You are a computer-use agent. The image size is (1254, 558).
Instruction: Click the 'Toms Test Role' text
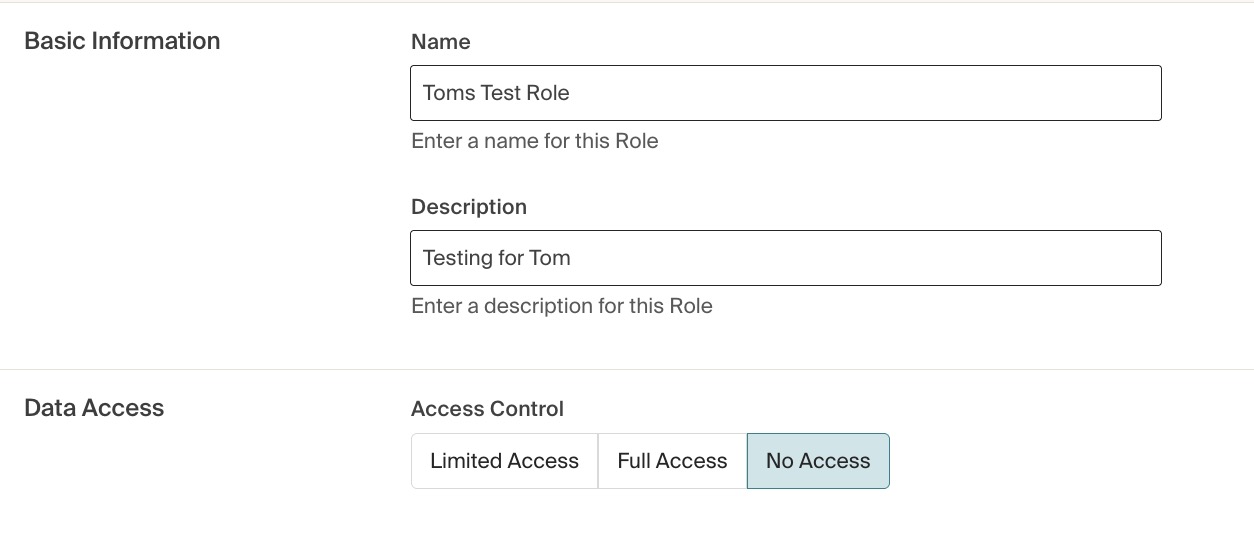496,93
